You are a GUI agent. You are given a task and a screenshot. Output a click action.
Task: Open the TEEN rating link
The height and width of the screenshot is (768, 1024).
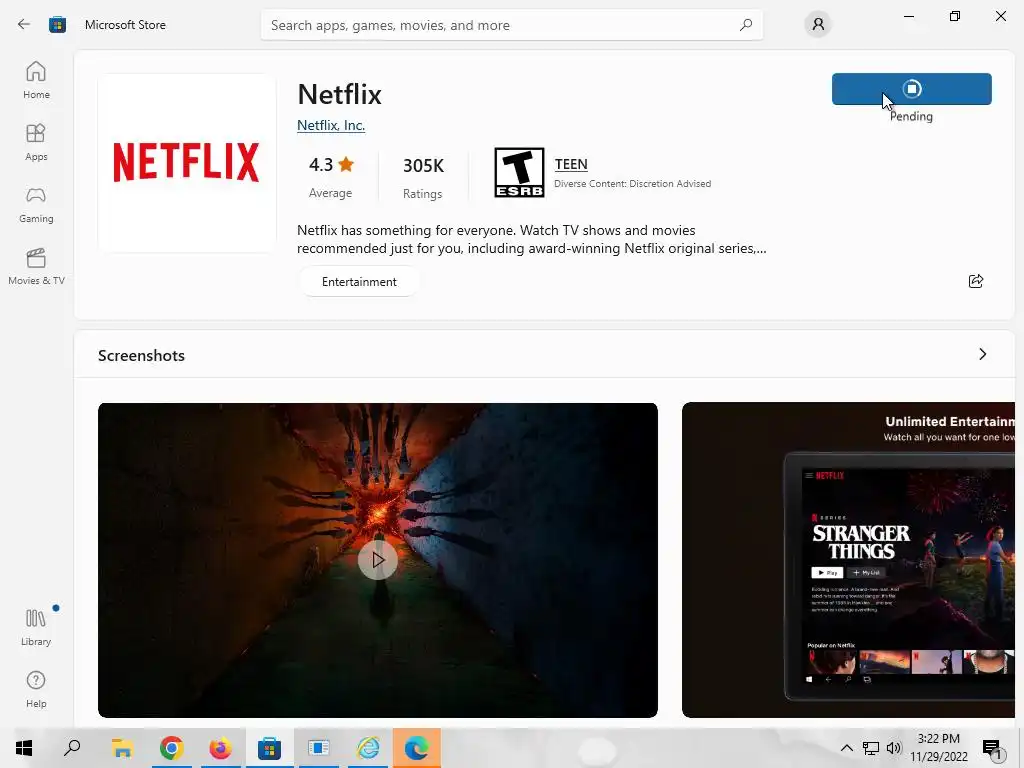tap(571, 165)
